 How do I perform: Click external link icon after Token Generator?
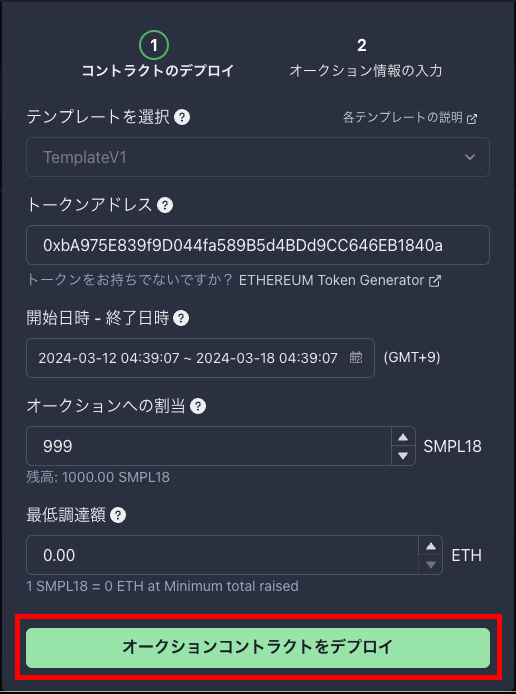click(x=435, y=281)
